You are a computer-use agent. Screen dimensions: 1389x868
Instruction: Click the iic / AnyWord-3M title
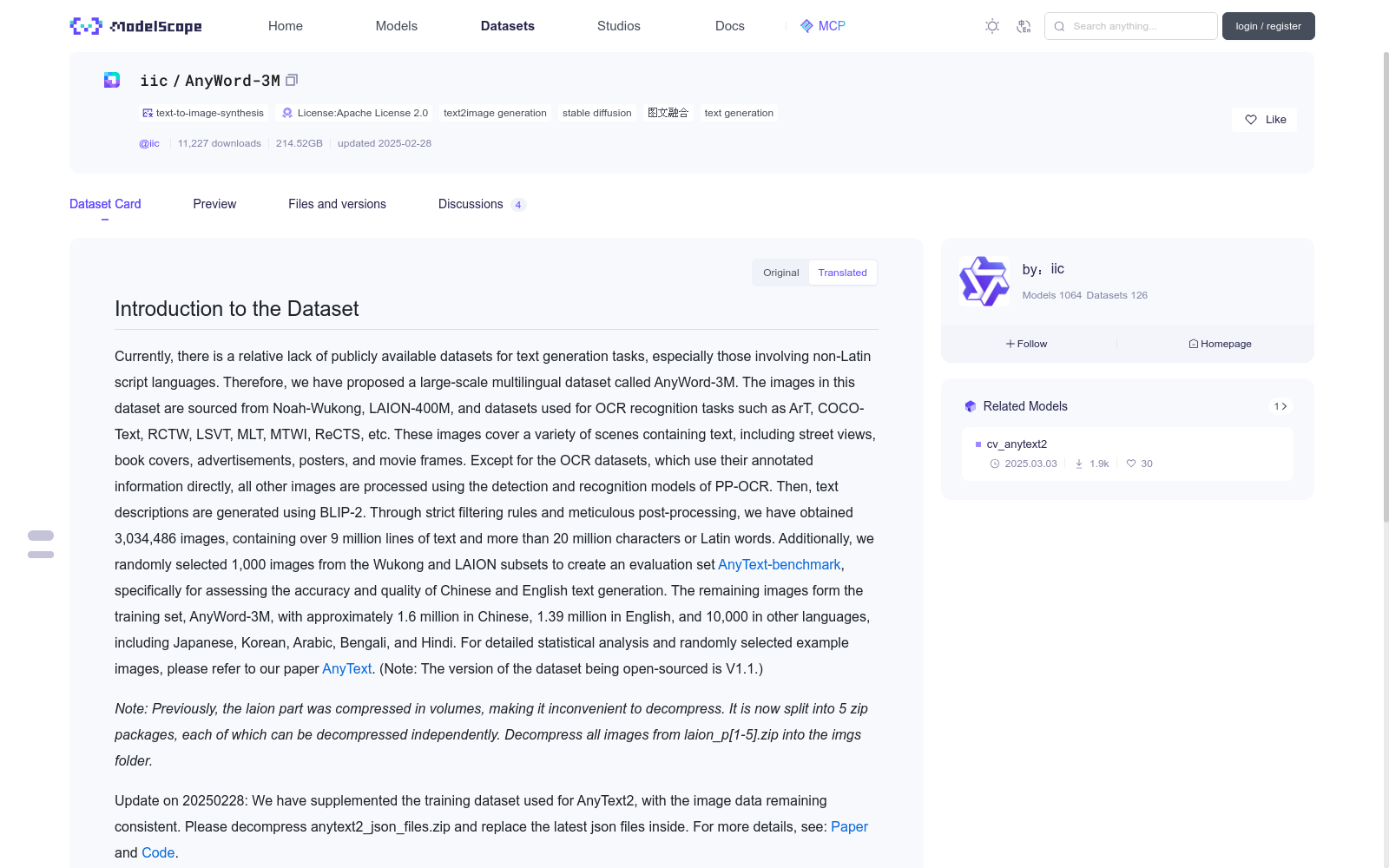point(210,81)
